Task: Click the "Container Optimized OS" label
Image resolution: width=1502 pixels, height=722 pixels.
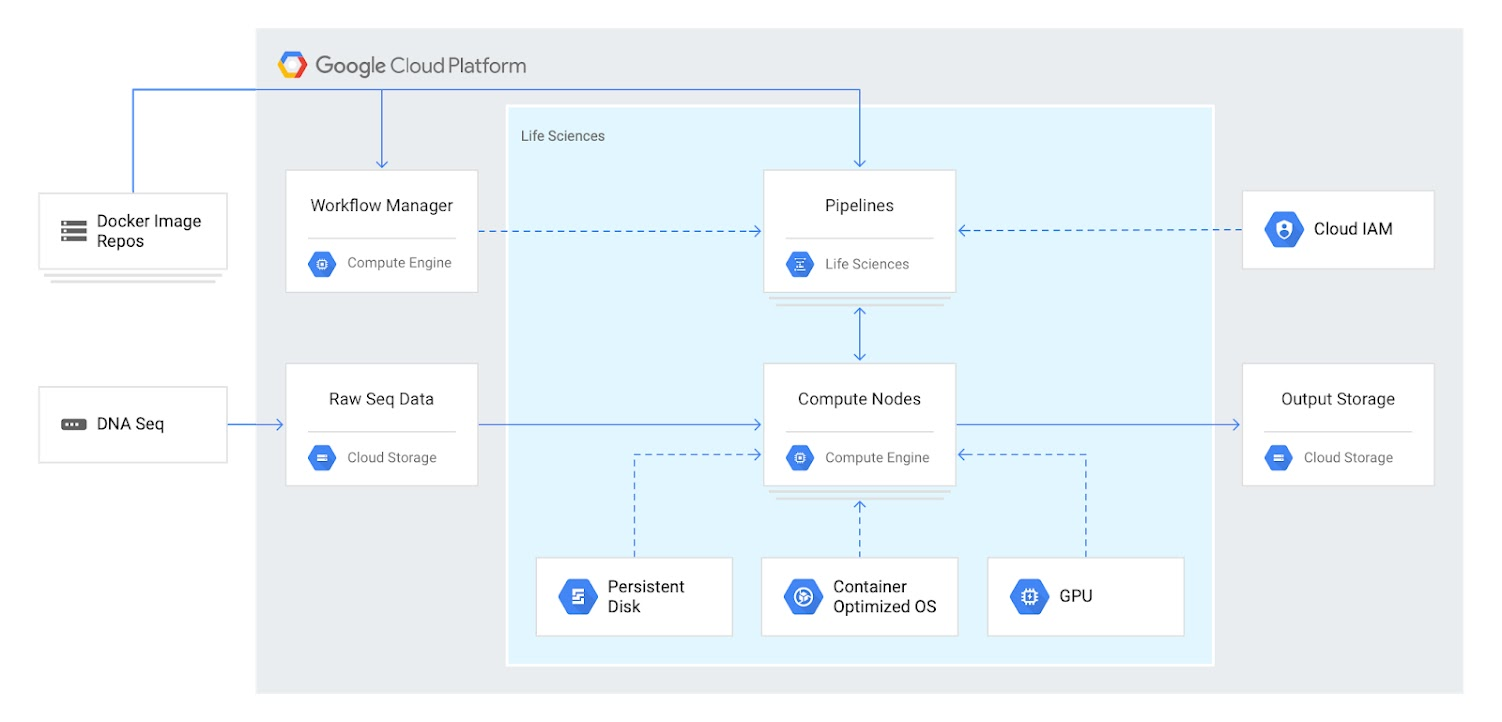Action: [x=885, y=597]
